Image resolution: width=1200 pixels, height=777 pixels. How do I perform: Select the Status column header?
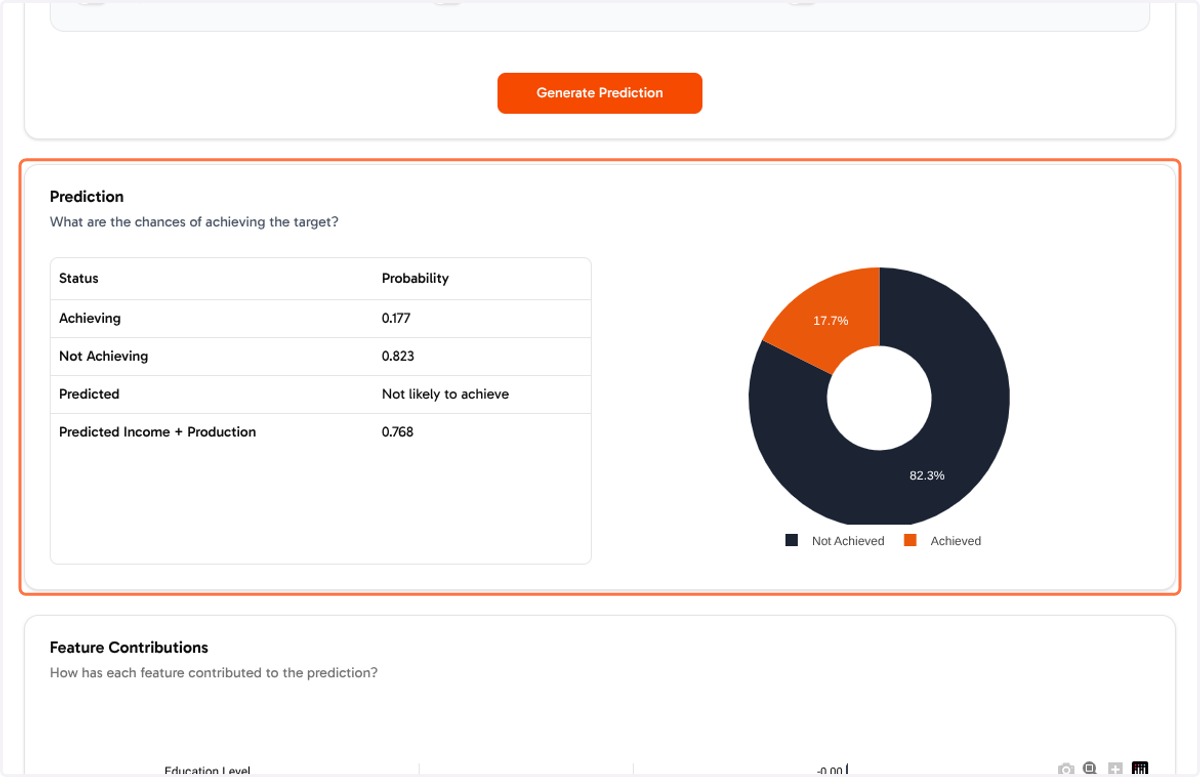(79, 278)
